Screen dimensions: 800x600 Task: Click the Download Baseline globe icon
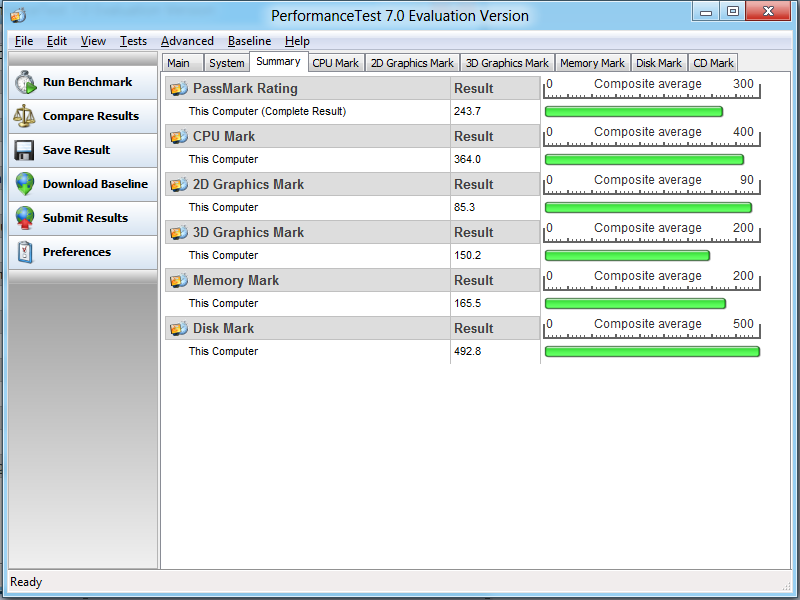pyautogui.click(x=26, y=184)
